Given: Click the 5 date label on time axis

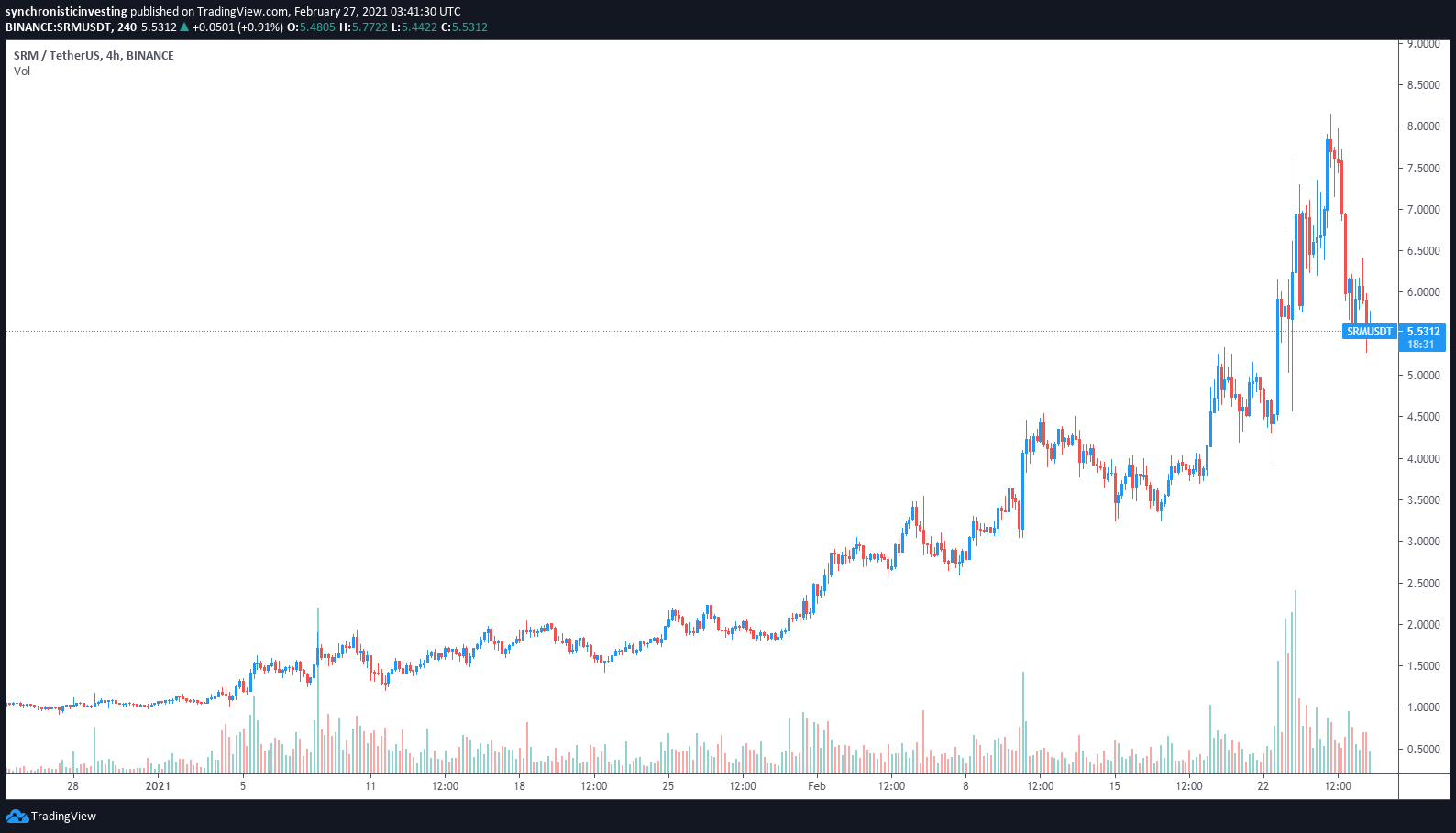Looking at the screenshot, I should [x=243, y=786].
